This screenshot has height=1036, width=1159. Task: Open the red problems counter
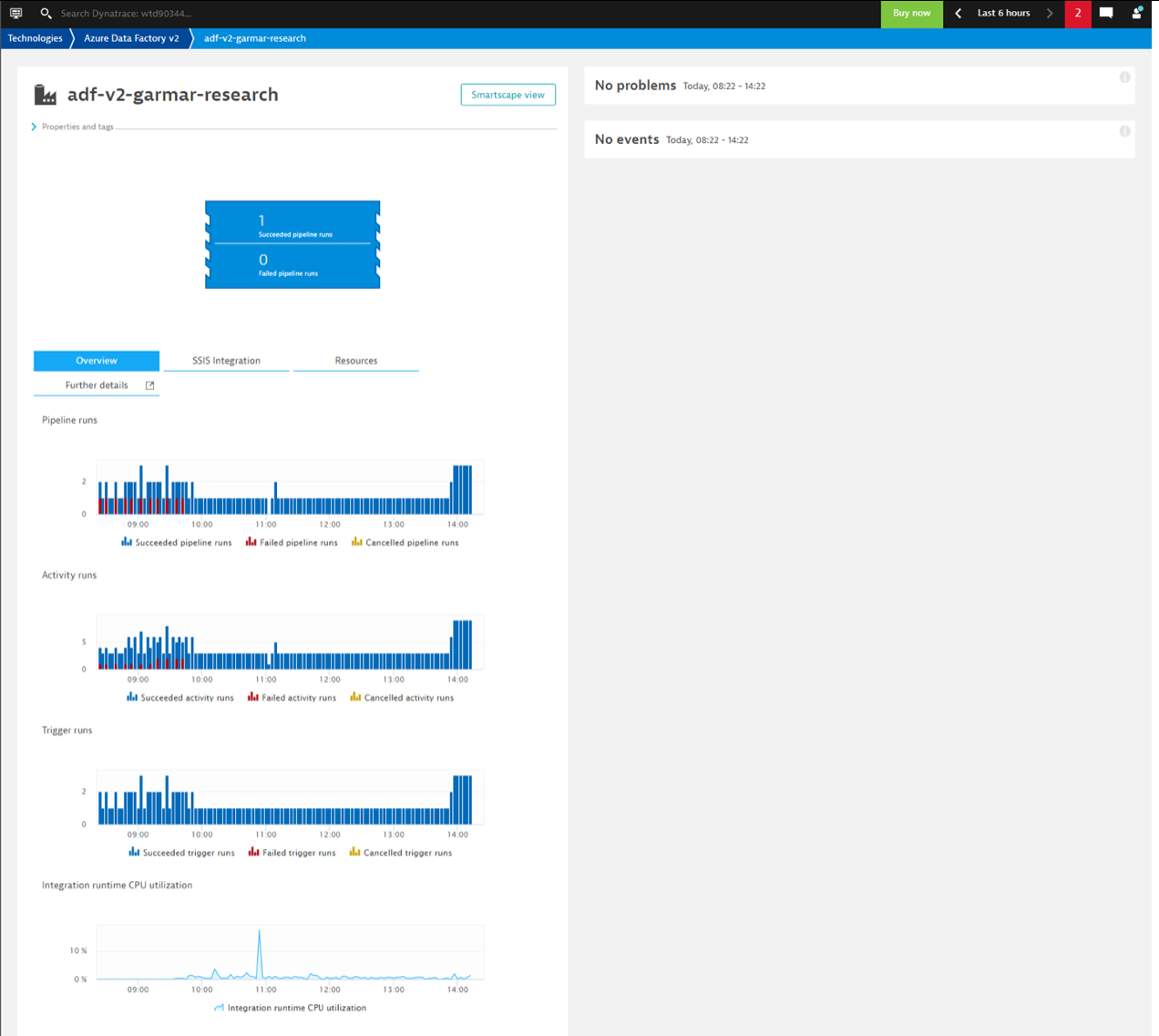click(x=1078, y=14)
